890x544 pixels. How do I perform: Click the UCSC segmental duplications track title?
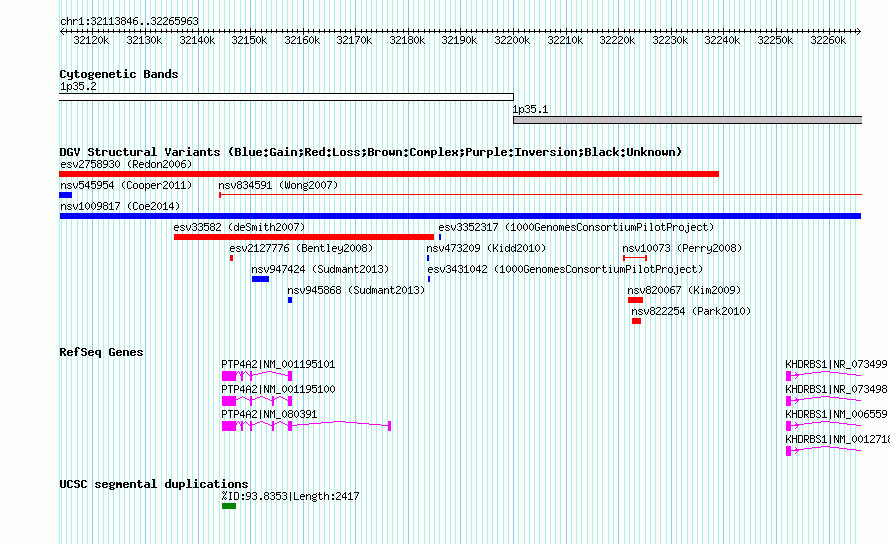pos(154,484)
